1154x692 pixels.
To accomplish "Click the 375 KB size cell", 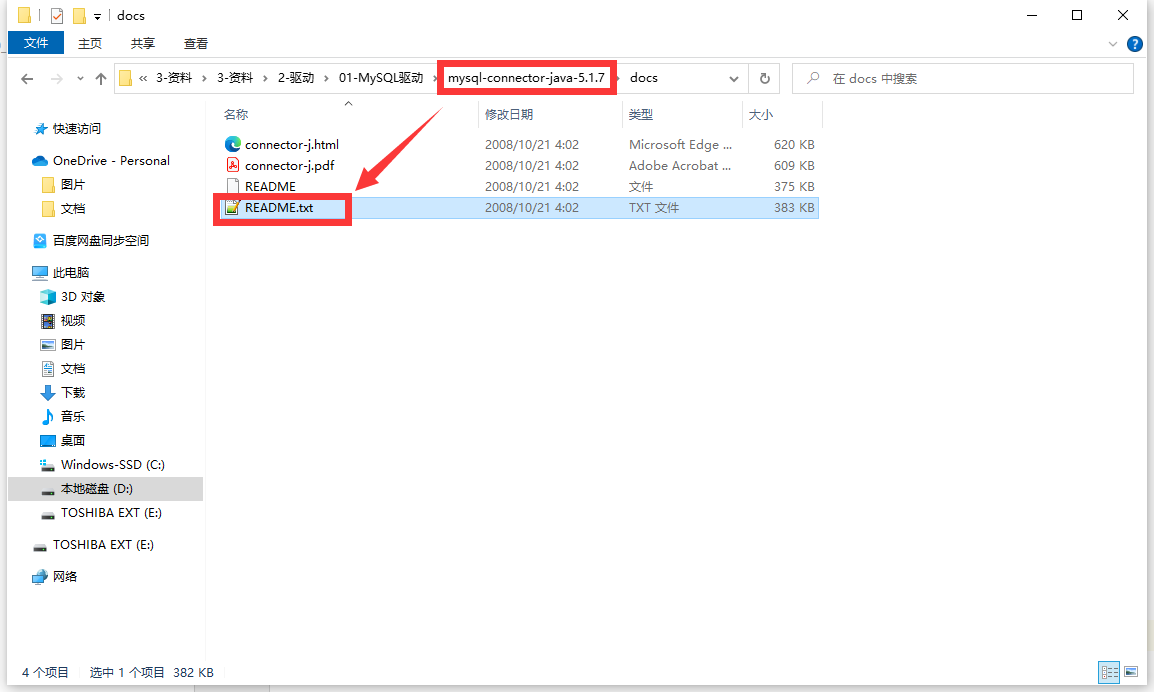I will pos(794,187).
